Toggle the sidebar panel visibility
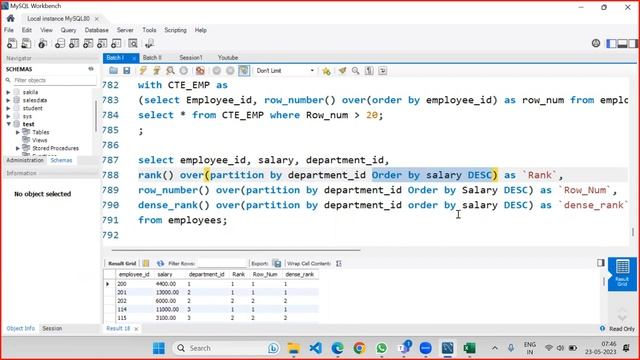The height and width of the screenshot is (360, 640). [x=611, y=43]
